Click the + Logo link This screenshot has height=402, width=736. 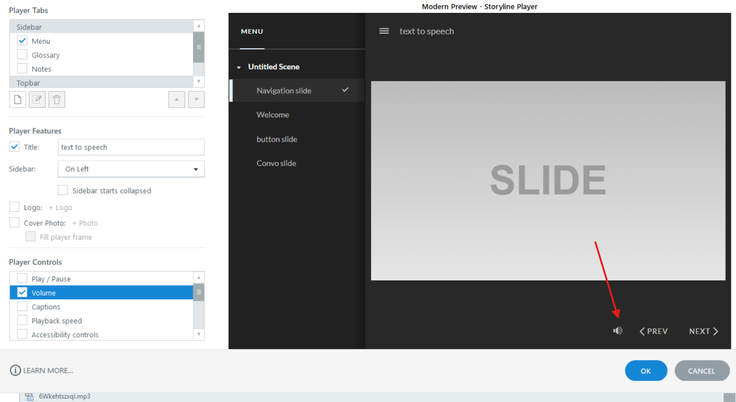(x=61, y=208)
